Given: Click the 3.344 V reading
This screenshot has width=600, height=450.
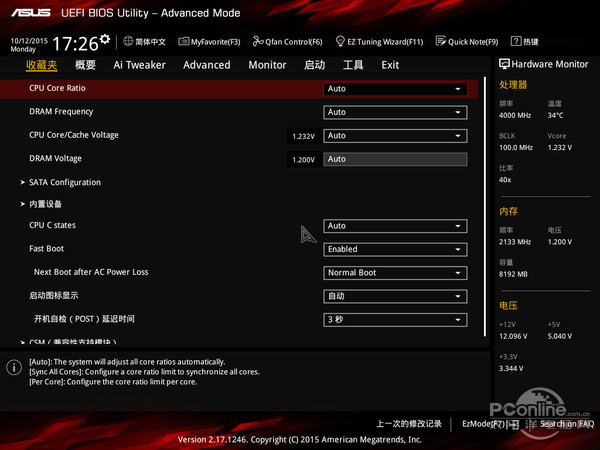Looking at the screenshot, I should 511,368.
